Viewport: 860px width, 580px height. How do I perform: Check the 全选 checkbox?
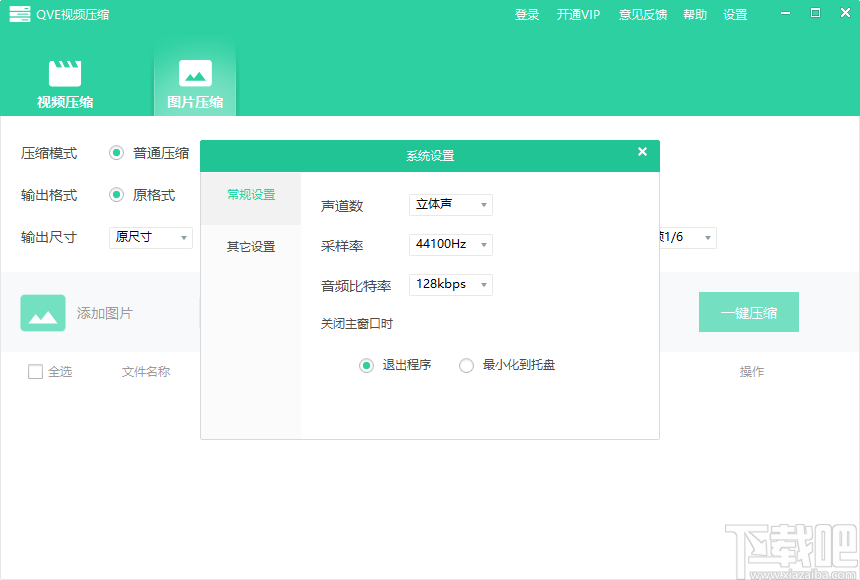pyautogui.click(x=33, y=371)
